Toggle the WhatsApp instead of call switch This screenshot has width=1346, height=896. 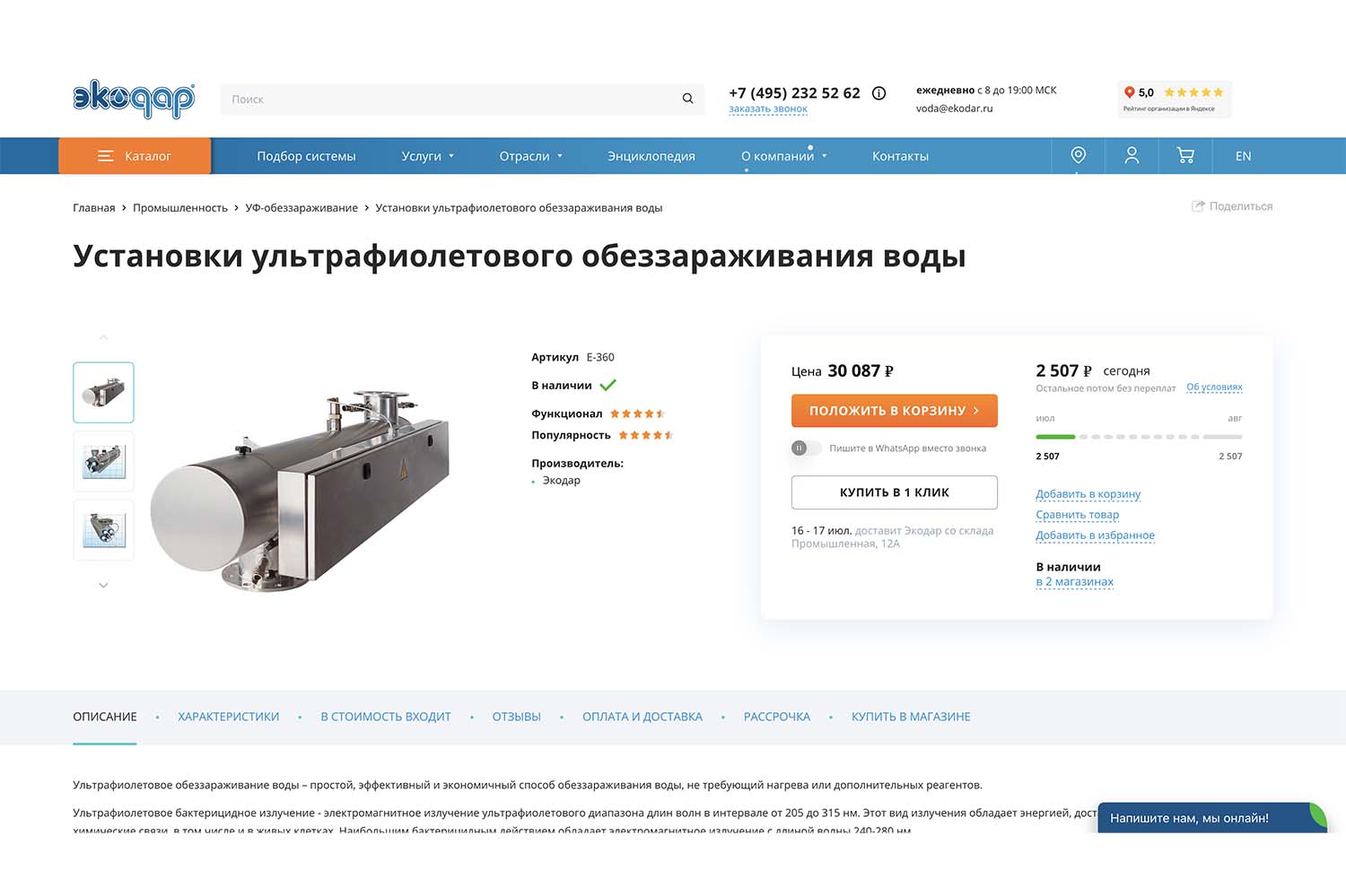click(x=805, y=448)
